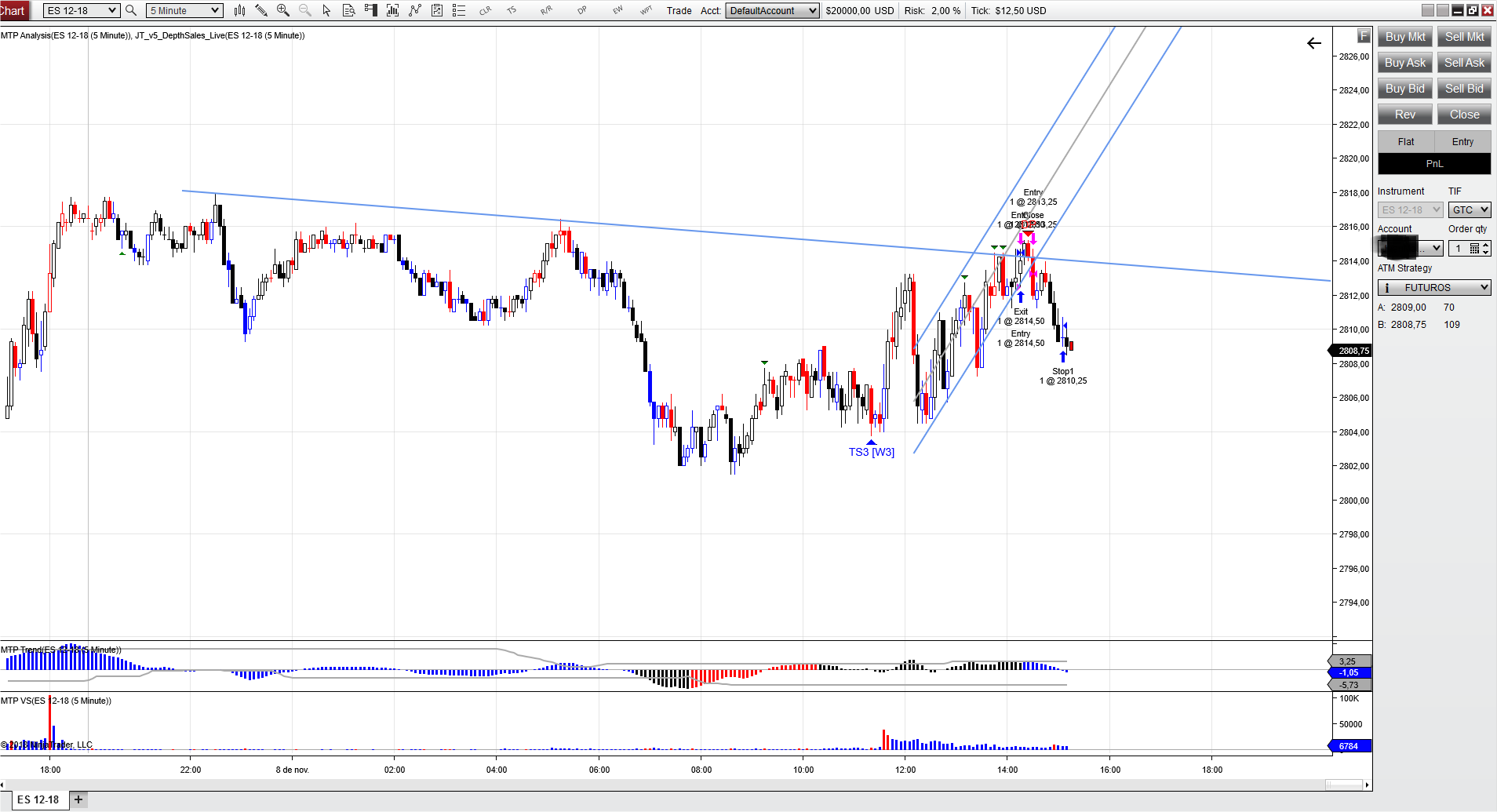Open the chart properties list icon
1497x812 pixels.
coord(459,10)
